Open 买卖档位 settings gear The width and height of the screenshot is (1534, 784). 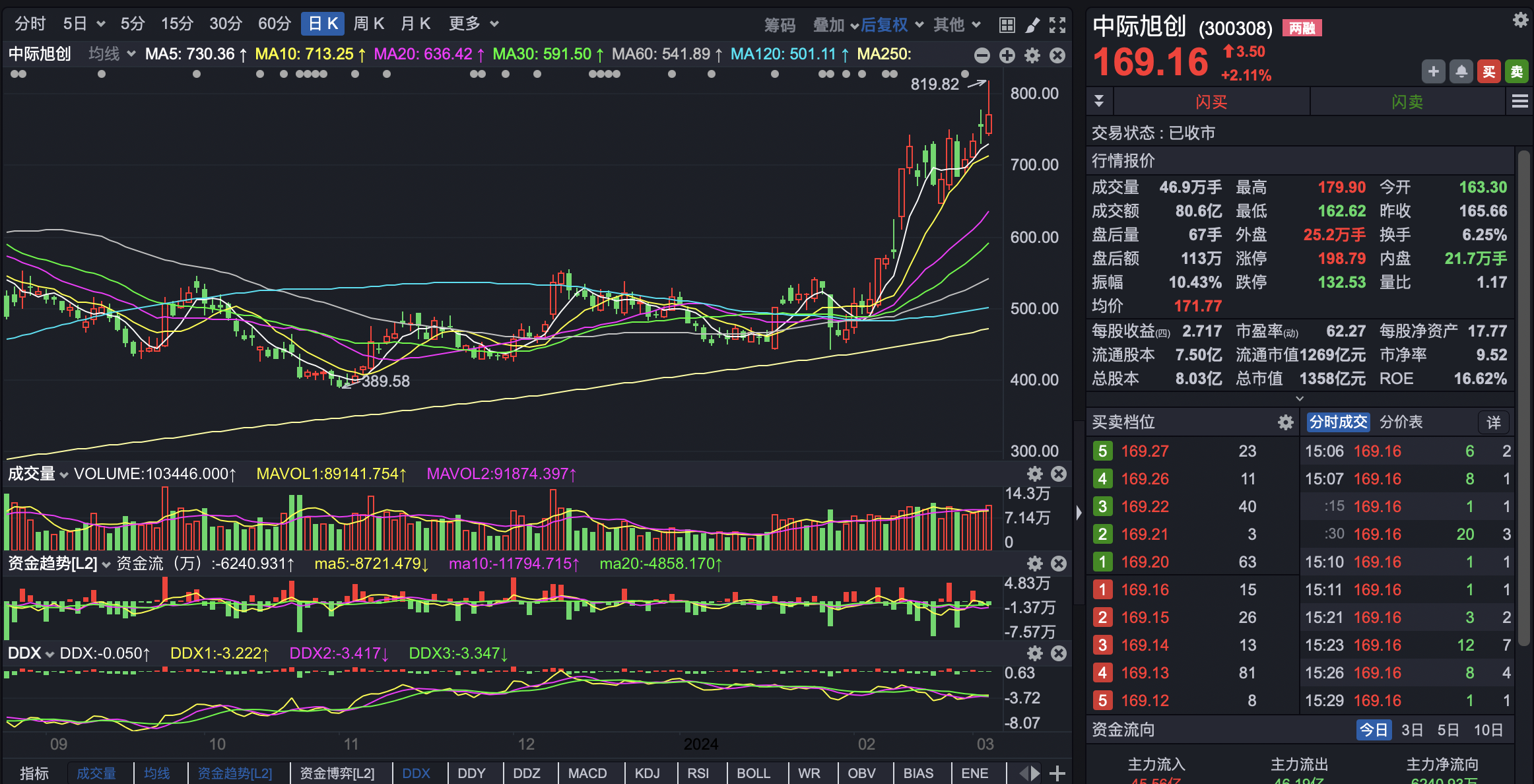(x=1285, y=422)
